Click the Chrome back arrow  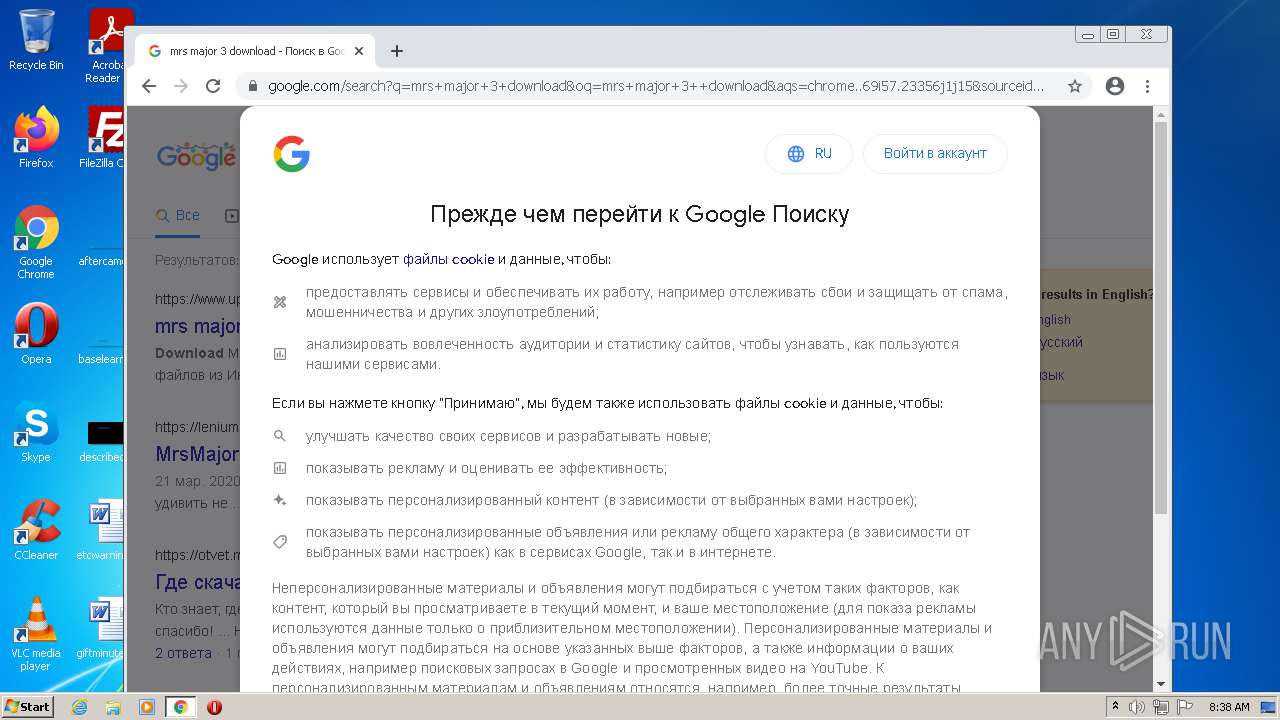[x=149, y=86]
